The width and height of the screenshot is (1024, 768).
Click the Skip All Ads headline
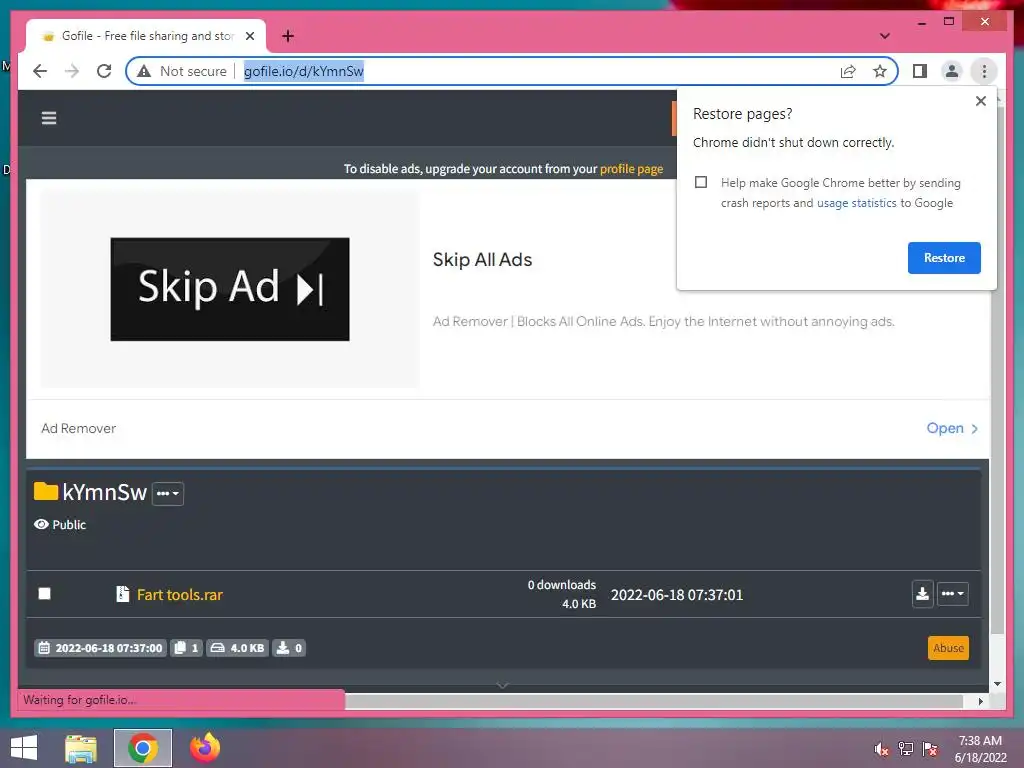482,260
